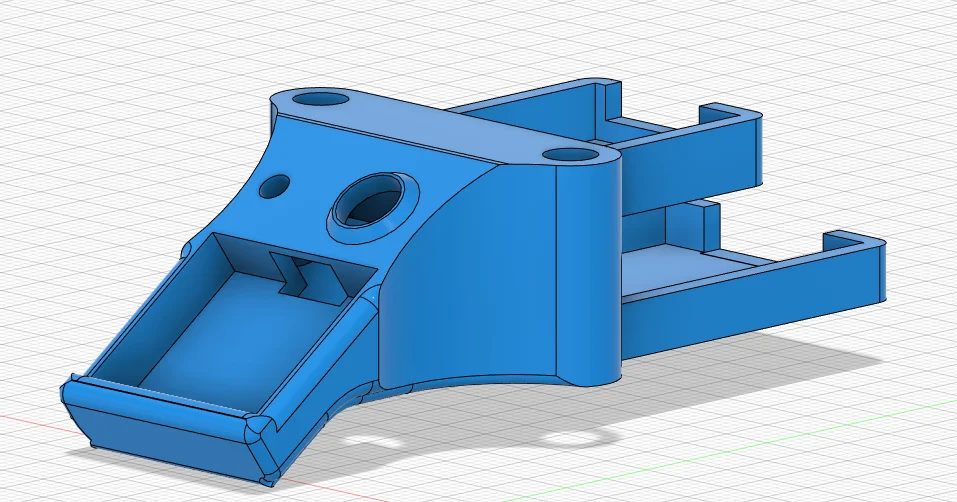Screen dimensions: 957x502
Task: Click the small round hole on sloped face
Action: point(275,187)
